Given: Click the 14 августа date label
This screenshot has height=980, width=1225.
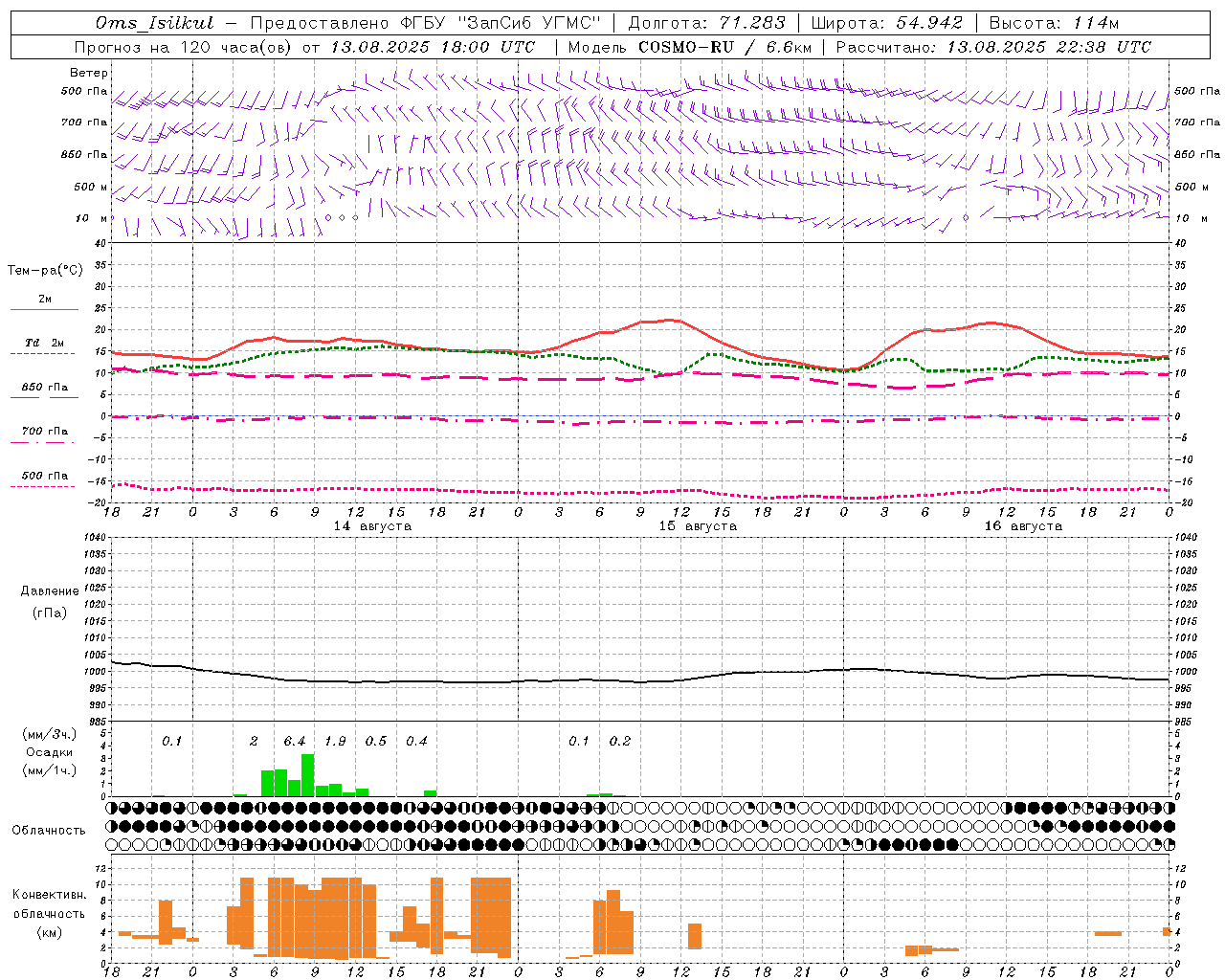Looking at the screenshot, I should 372,526.
